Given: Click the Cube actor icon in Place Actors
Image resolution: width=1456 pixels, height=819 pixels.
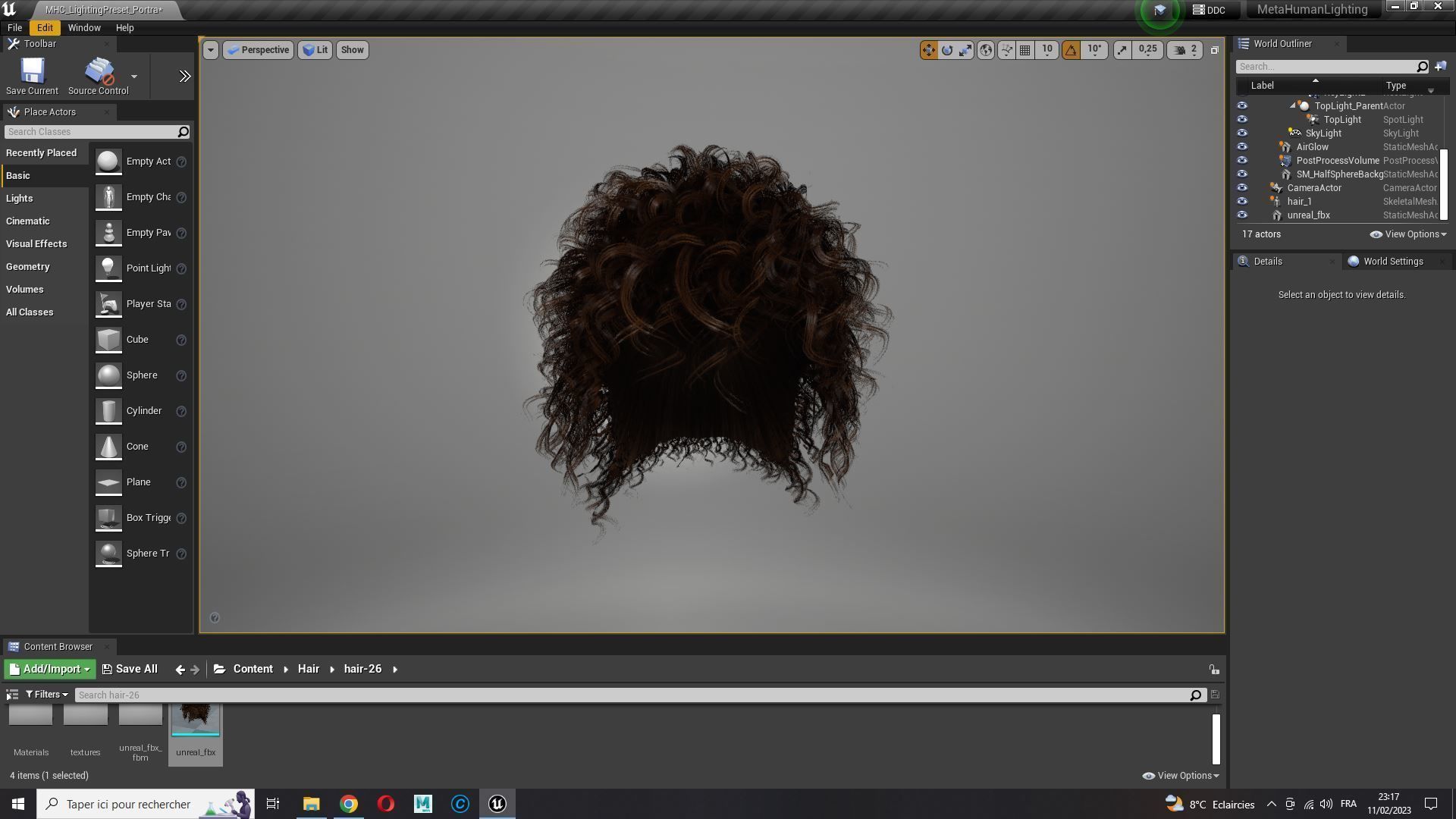Looking at the screenshot, I should 108,340.
